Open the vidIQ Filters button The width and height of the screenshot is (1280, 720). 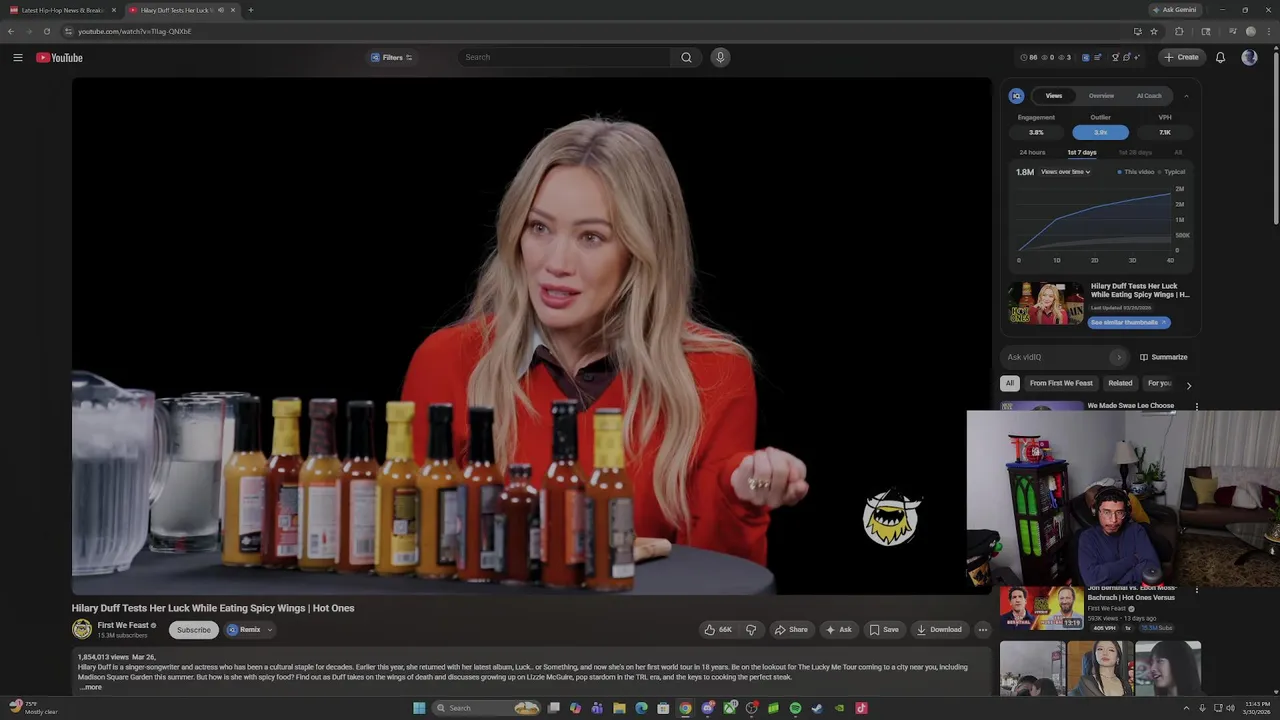click(x=391, y=57)
